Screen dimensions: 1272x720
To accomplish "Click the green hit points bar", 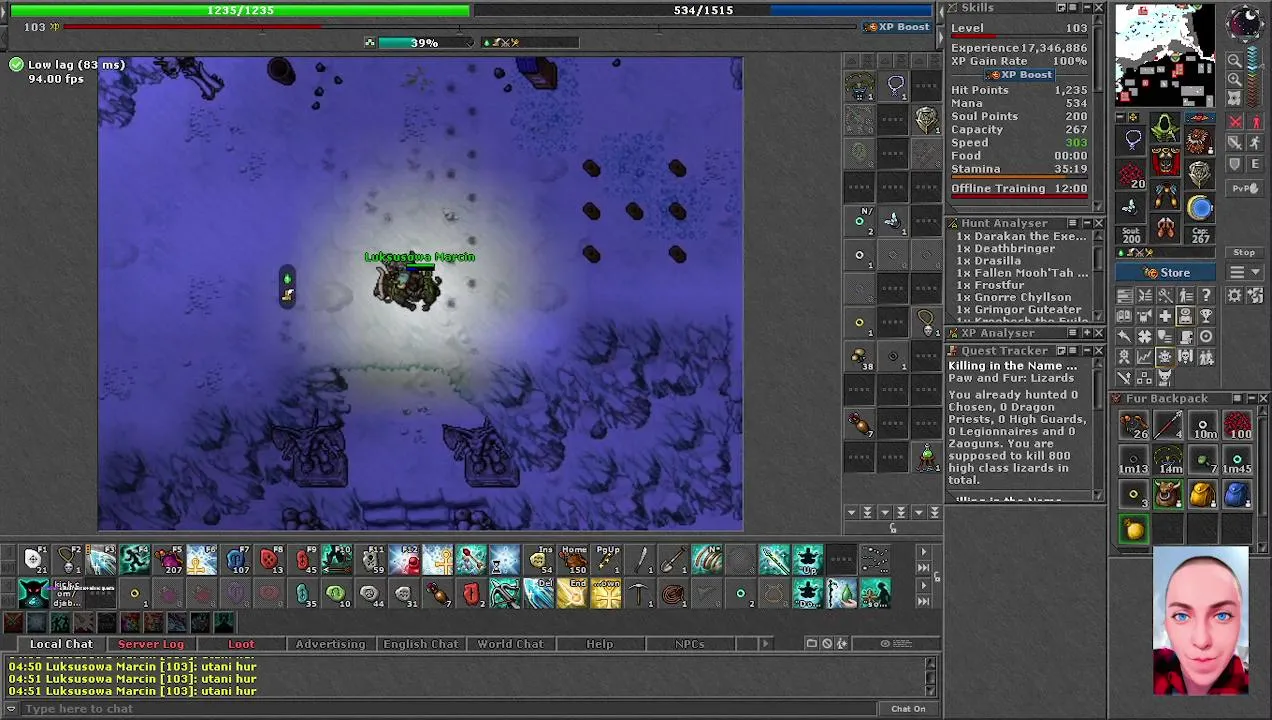I will (240, 10).
